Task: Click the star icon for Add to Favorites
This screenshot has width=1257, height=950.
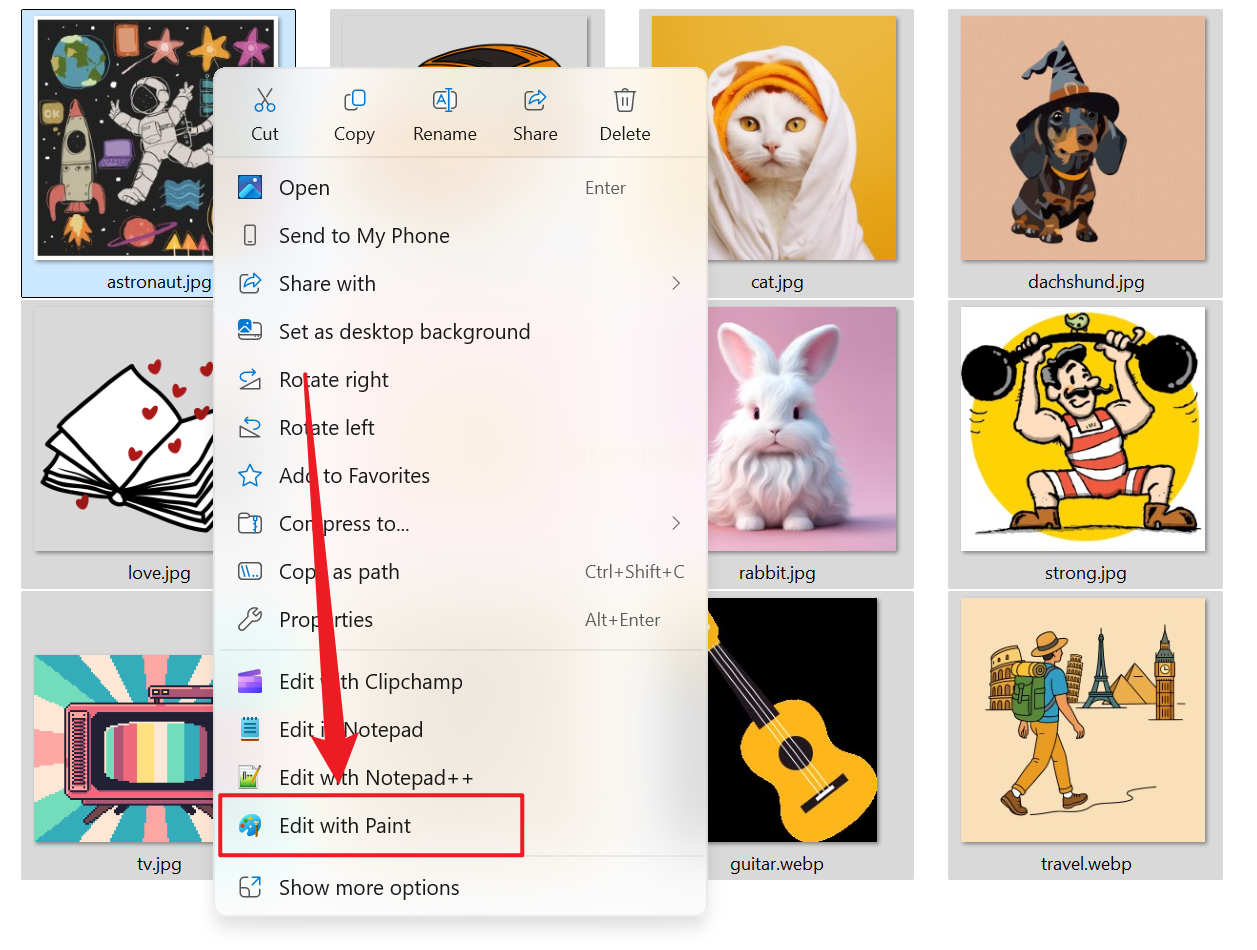Action: click(x=250, y=475)
